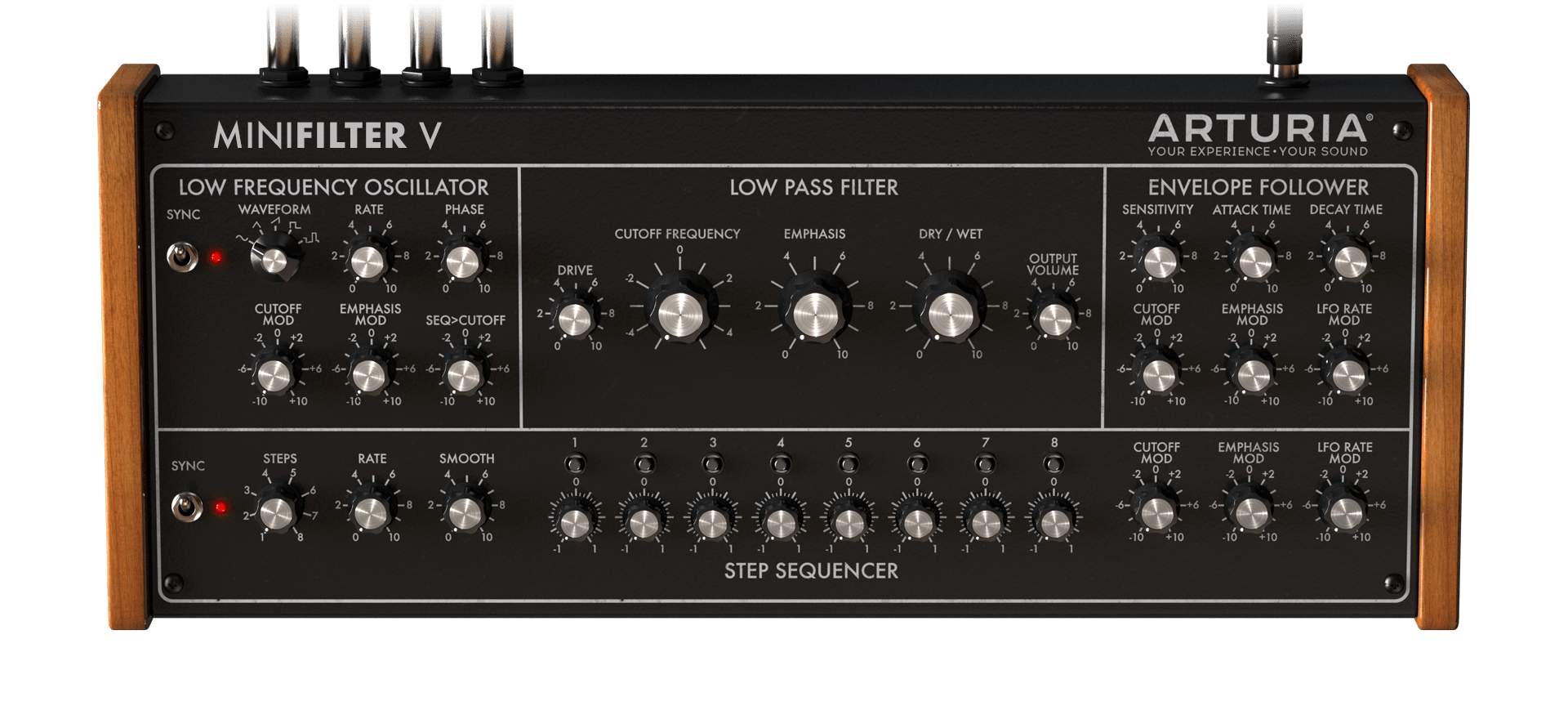Click the Step Sequencer Cutoff Mod knob
Viewport: 1568px width, 706px height.
[1156, 511]
